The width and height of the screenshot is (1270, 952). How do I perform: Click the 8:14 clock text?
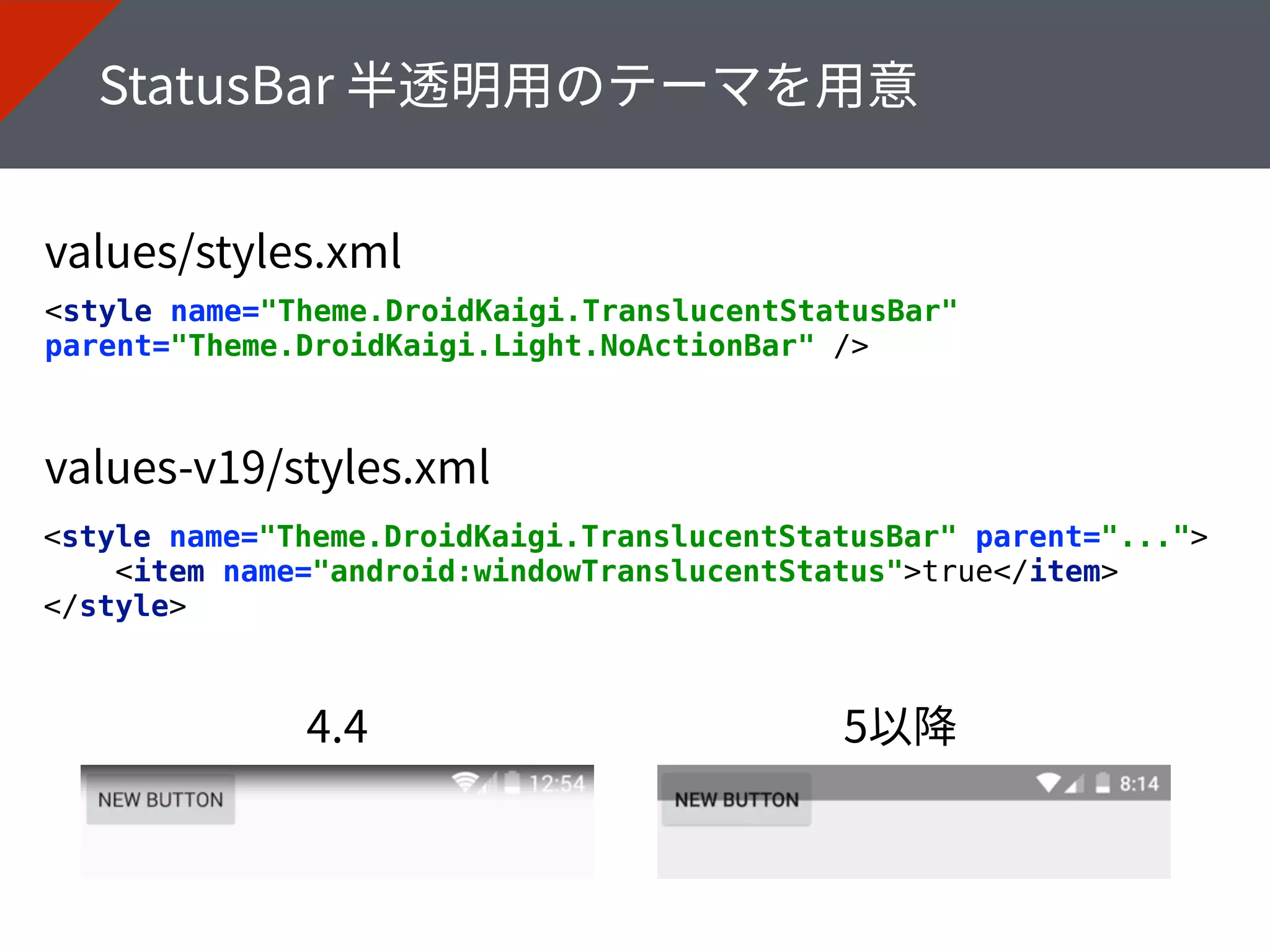1139,784
